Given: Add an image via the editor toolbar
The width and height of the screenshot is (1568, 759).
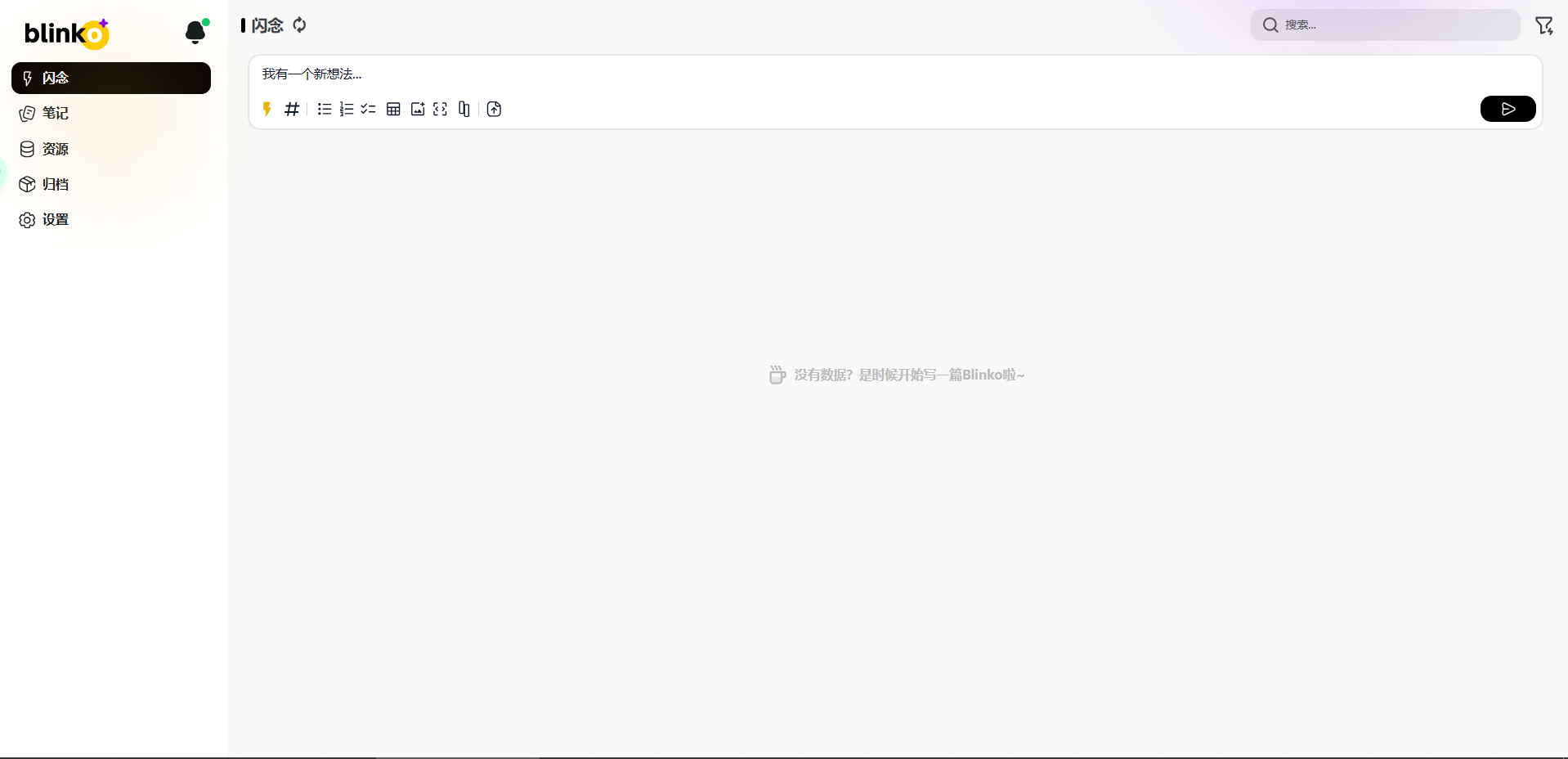Looking at the screenshot, I should (418, 109).
